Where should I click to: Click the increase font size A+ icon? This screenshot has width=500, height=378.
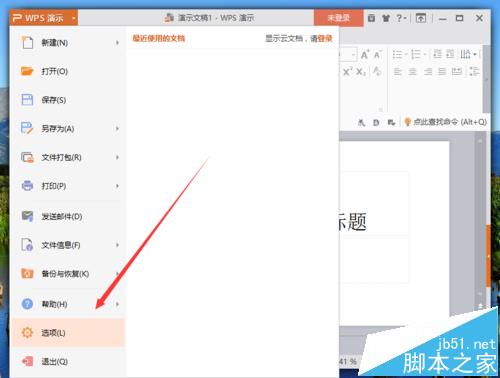(x=365, y=54)
